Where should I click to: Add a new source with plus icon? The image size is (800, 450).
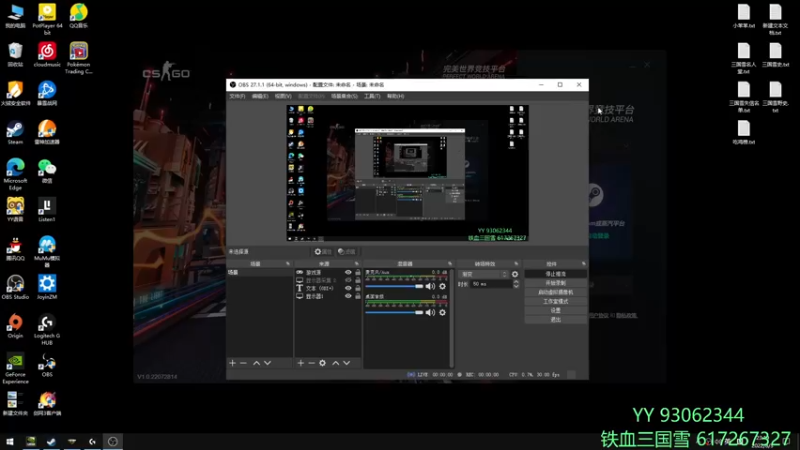pos(301,363)
